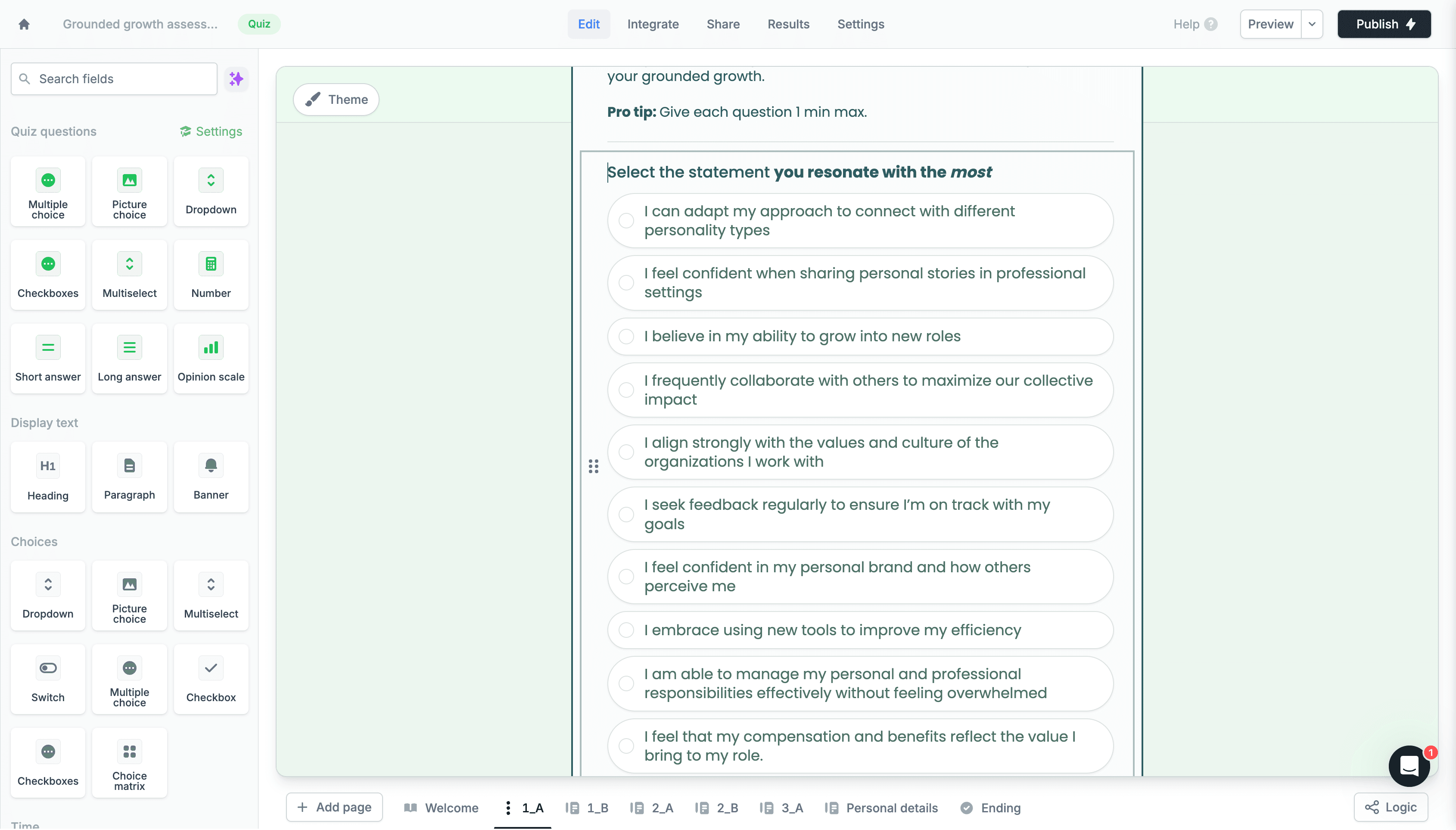Add a Checkboxes quiz question

pyautogui.click(x=48, y=275)
